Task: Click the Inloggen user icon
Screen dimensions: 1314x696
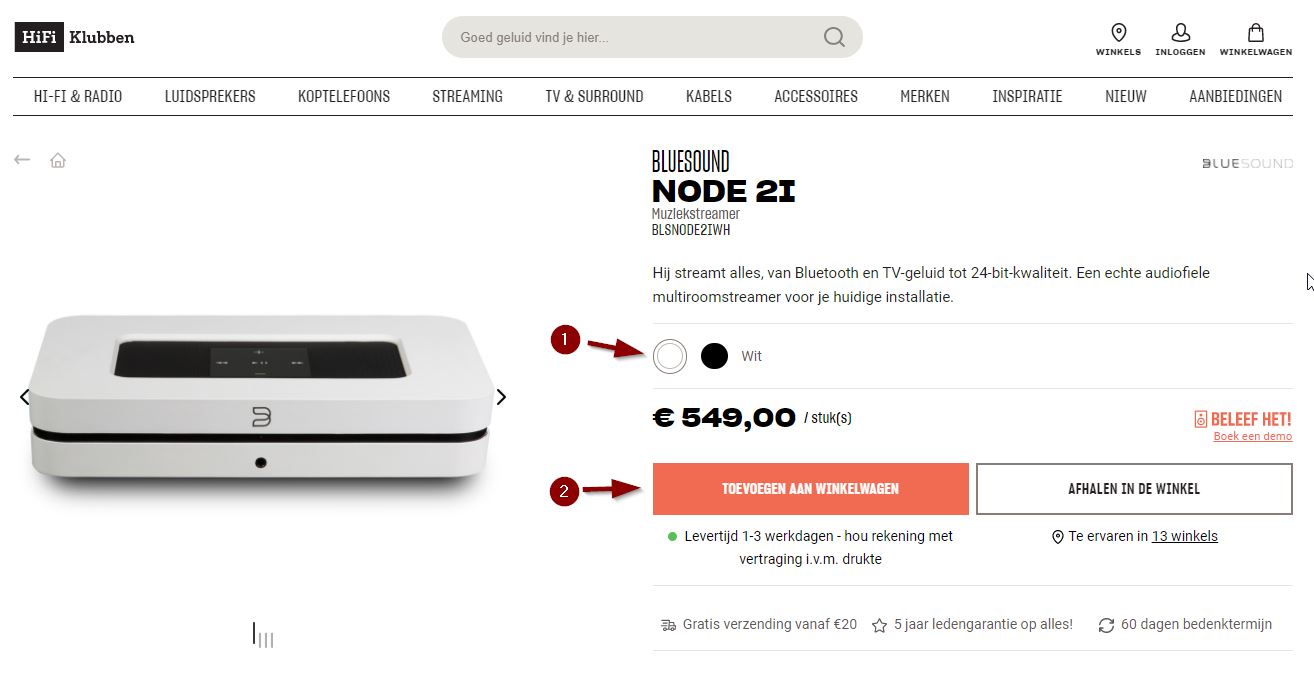Action: point(1180,32)
